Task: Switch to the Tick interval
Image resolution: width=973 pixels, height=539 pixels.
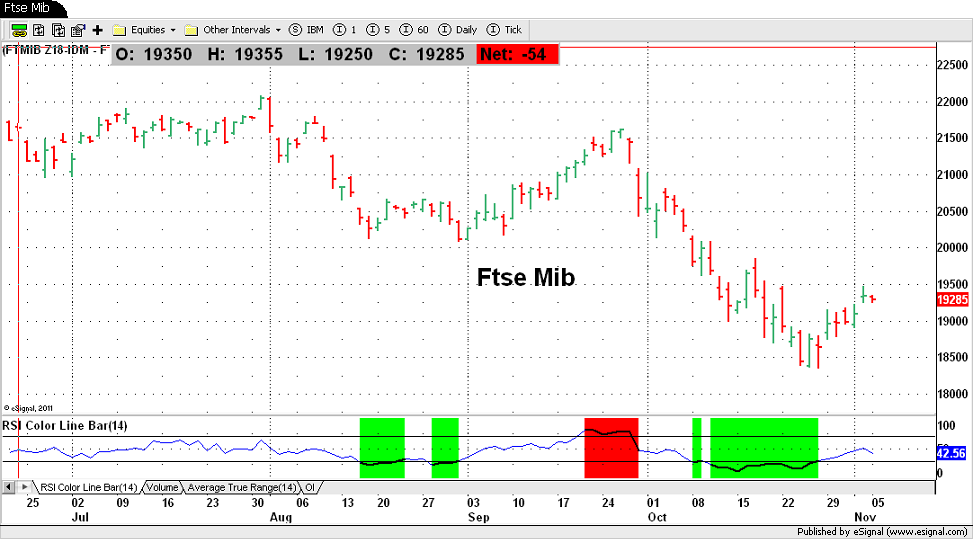Action: click(504, 30)
